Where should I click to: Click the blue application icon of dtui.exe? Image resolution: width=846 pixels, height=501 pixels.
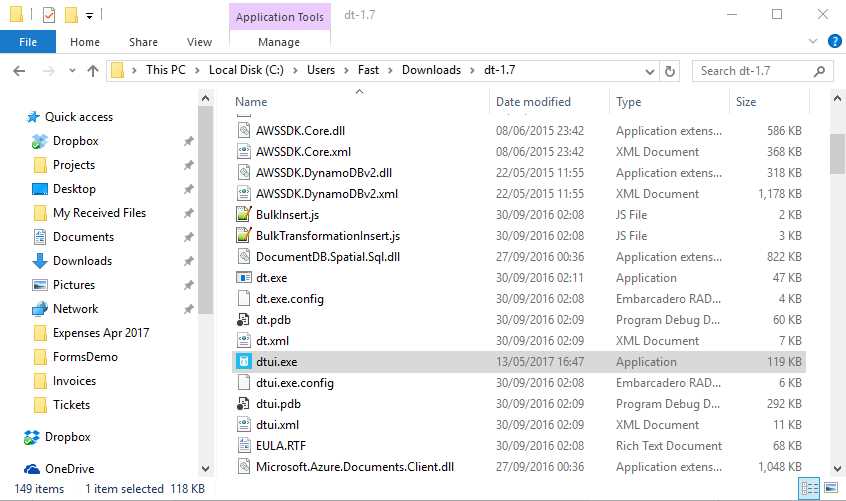[244, 362]
